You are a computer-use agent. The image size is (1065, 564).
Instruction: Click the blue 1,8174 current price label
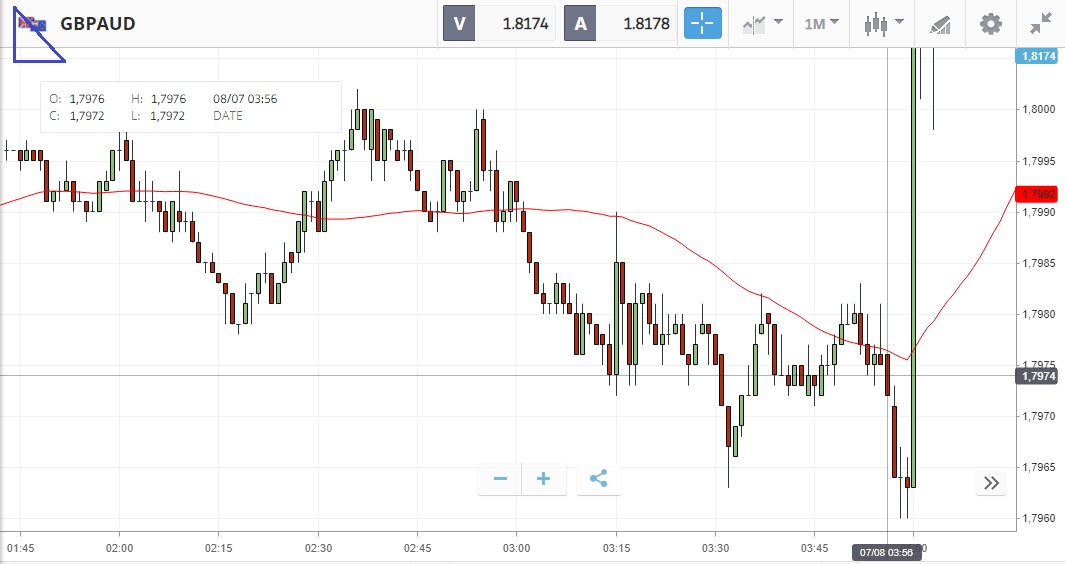(x=1038, y=57)
